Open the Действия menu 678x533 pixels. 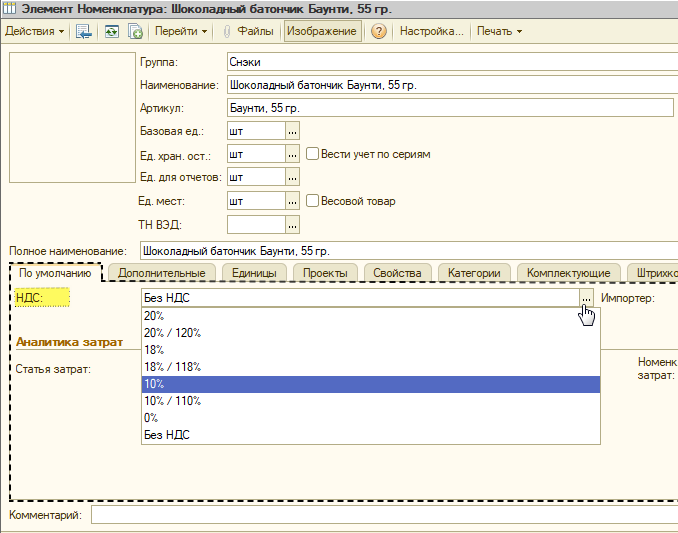coord(35,31)
